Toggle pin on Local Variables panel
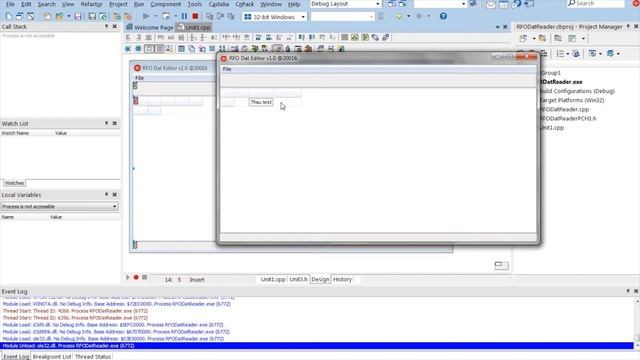 (x=107, y=195)
